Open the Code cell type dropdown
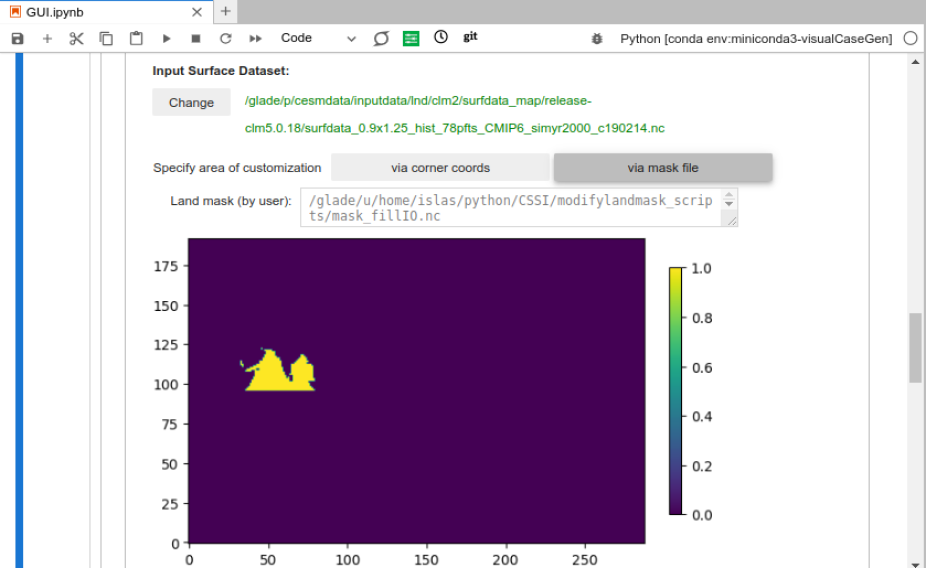The width and height of the screenshot is (926, 568). [318, 38]
